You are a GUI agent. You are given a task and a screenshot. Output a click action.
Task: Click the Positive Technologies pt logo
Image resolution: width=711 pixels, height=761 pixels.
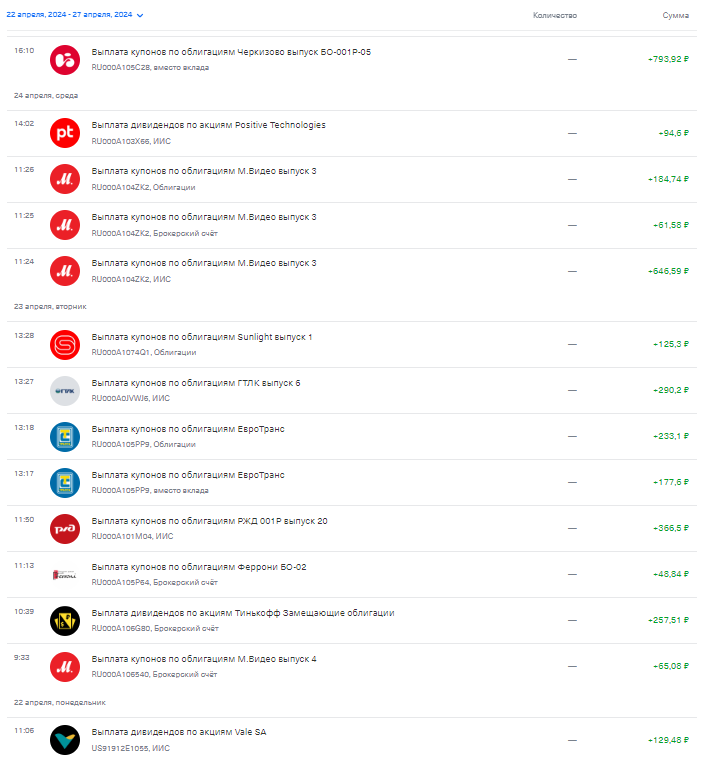click(x=65, y=133)
